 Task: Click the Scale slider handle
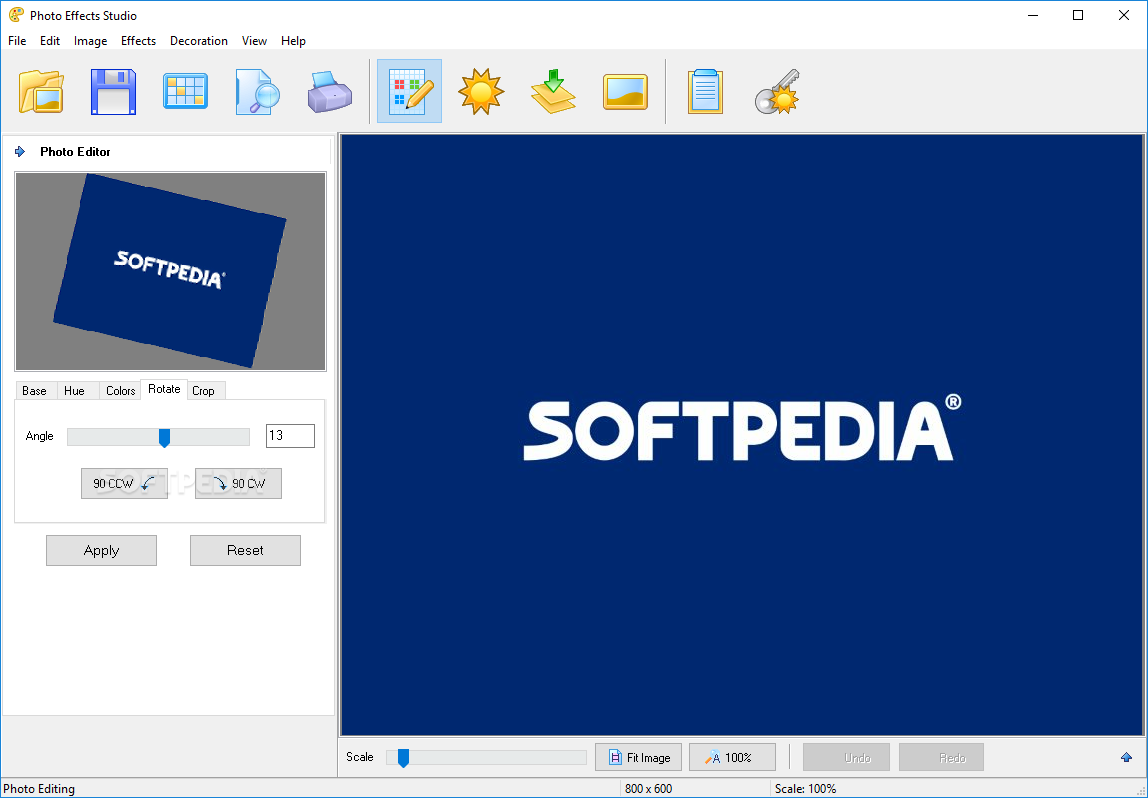pos(403,758)
